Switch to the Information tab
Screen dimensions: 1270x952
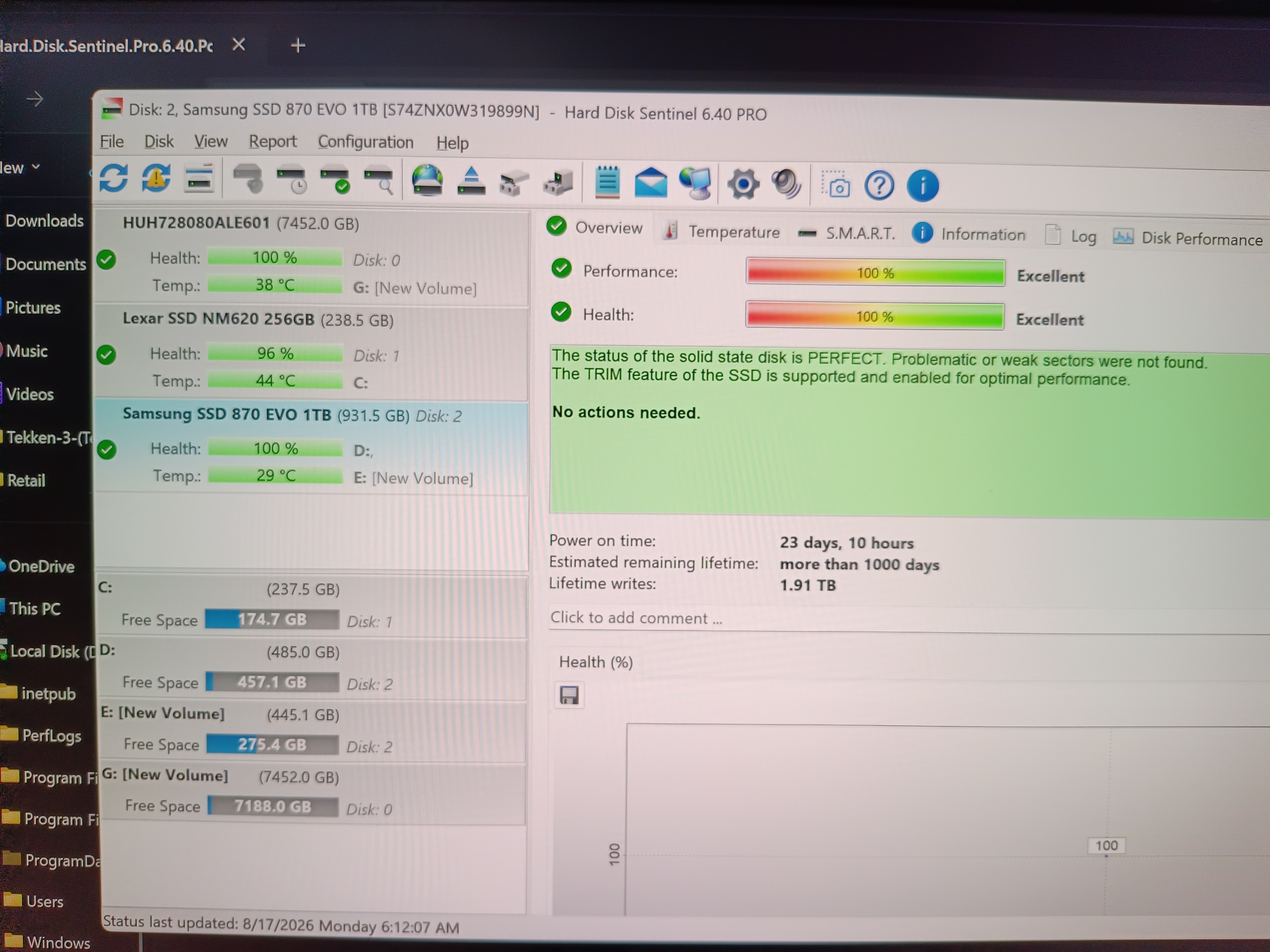pyautogui.click(x=968, y=234)
